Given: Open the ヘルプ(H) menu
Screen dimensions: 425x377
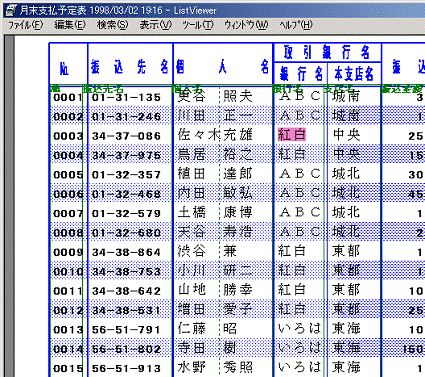Looking at the screenshot, I should (x=296, y=25).
